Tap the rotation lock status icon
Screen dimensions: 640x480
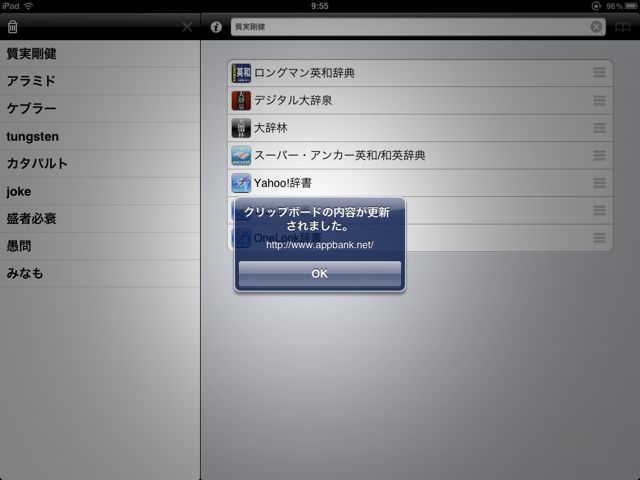click(596, 6)
